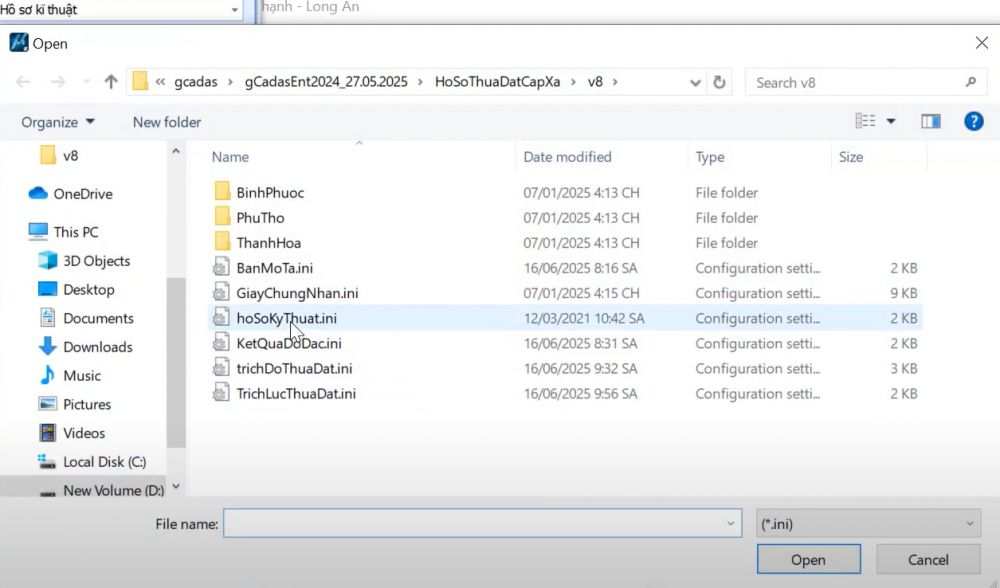Screen dimensions: 1000x588
Task: Click the refresh button in address bar
Action: tap(719, 82)
